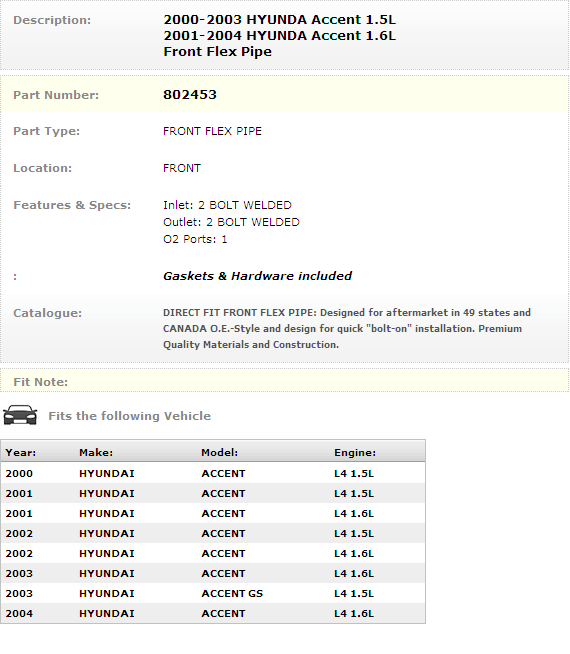This screenshot has height=654, width=570.
Task: Click the 'Catalogue:' label
Action: pyautogui.click(x=48, y=313)
